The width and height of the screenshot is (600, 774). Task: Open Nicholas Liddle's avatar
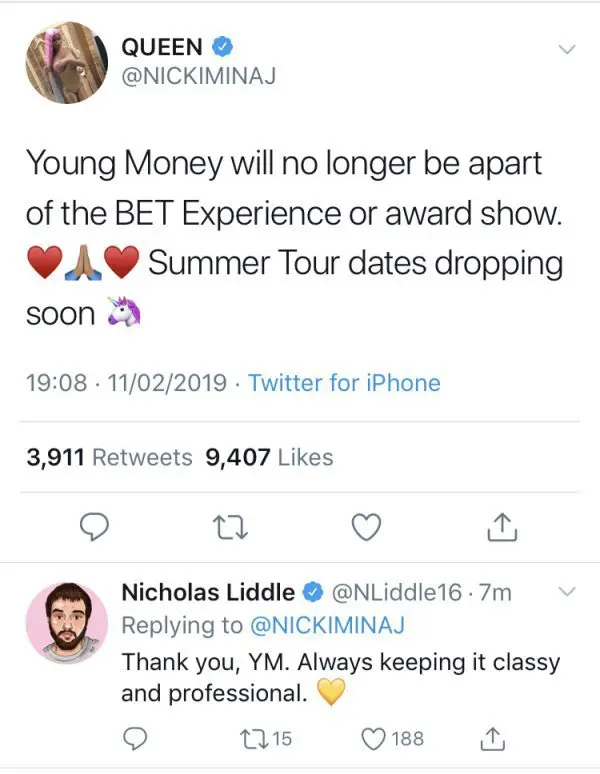[66, 623]
